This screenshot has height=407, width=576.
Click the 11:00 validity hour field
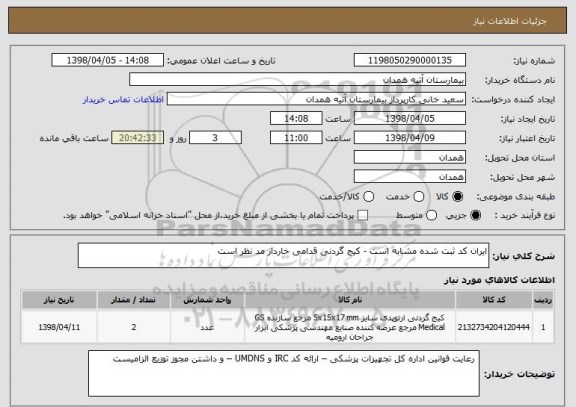coord(296,138)
